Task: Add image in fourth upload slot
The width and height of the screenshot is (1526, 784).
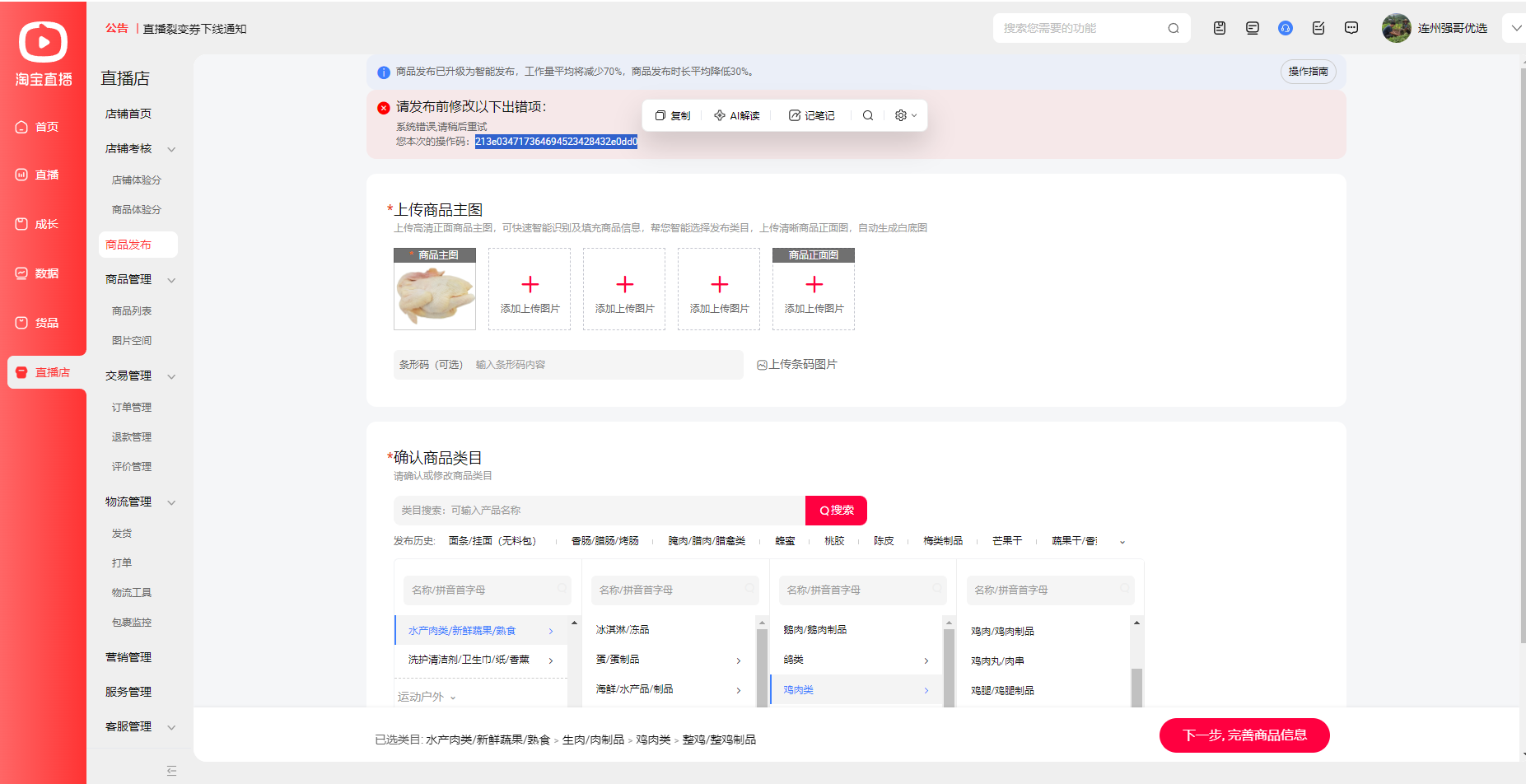Action: [x=719, y=289]
